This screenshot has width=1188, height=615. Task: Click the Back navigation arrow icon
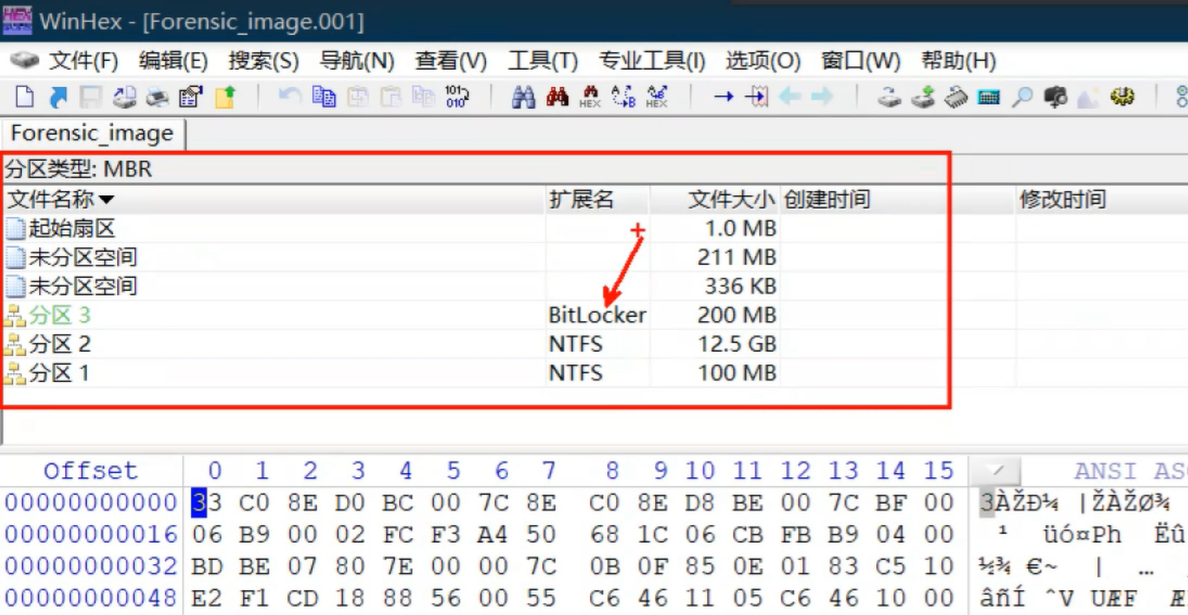(790, 97)
